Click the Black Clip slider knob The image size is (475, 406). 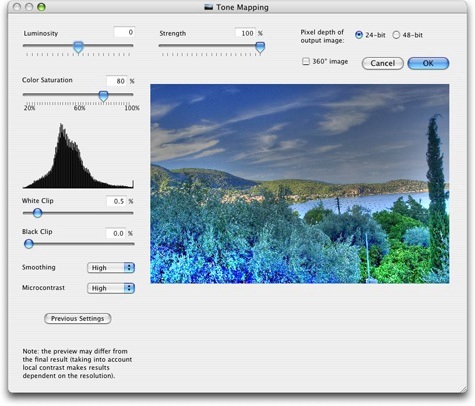(29, 244)
